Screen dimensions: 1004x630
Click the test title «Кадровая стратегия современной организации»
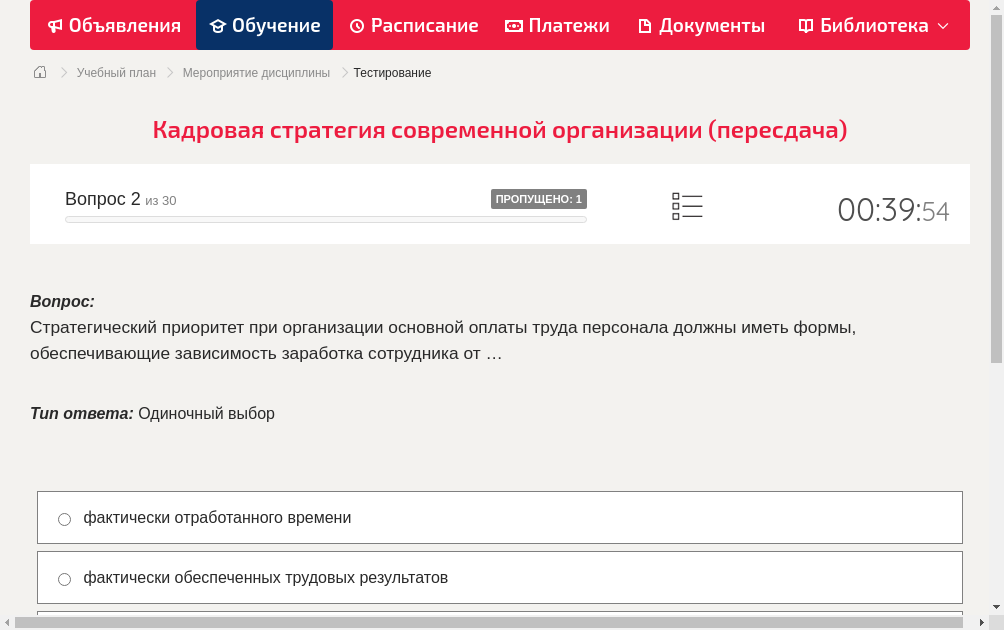500,130
